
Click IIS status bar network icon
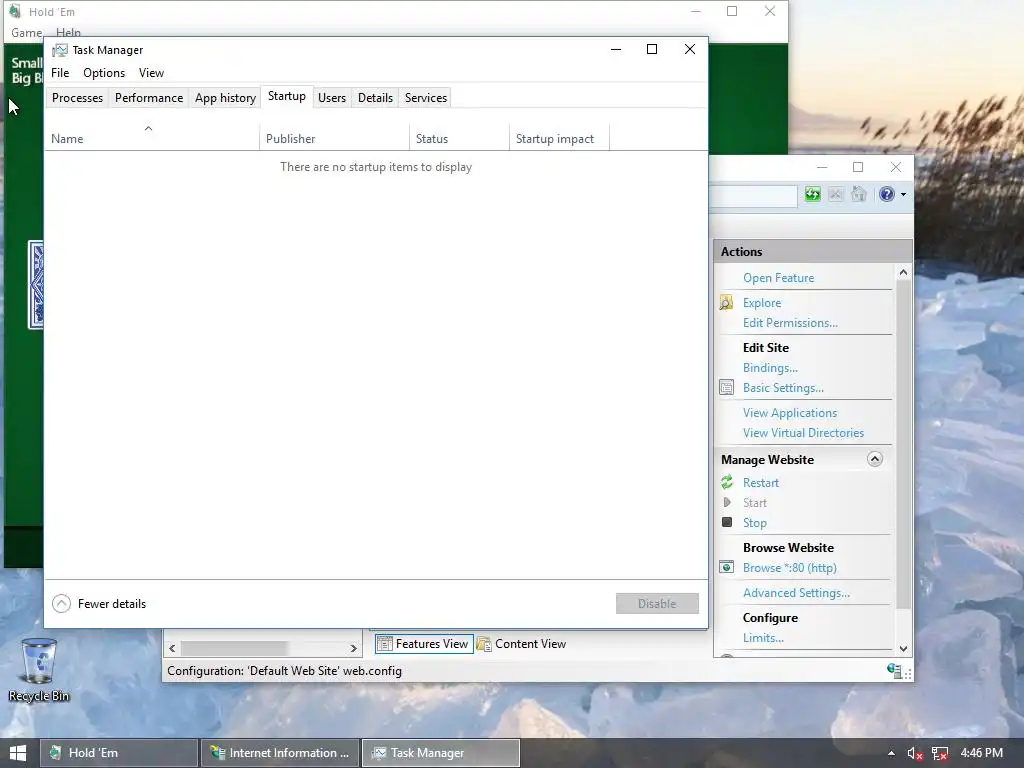pyautogui.click(x=894, y=671)
